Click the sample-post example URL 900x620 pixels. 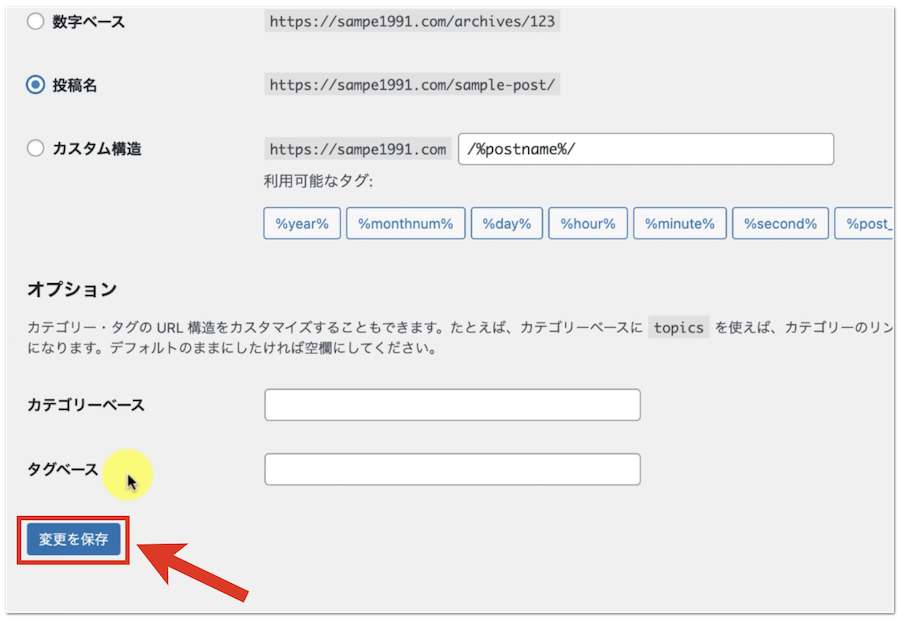(411, 86)
